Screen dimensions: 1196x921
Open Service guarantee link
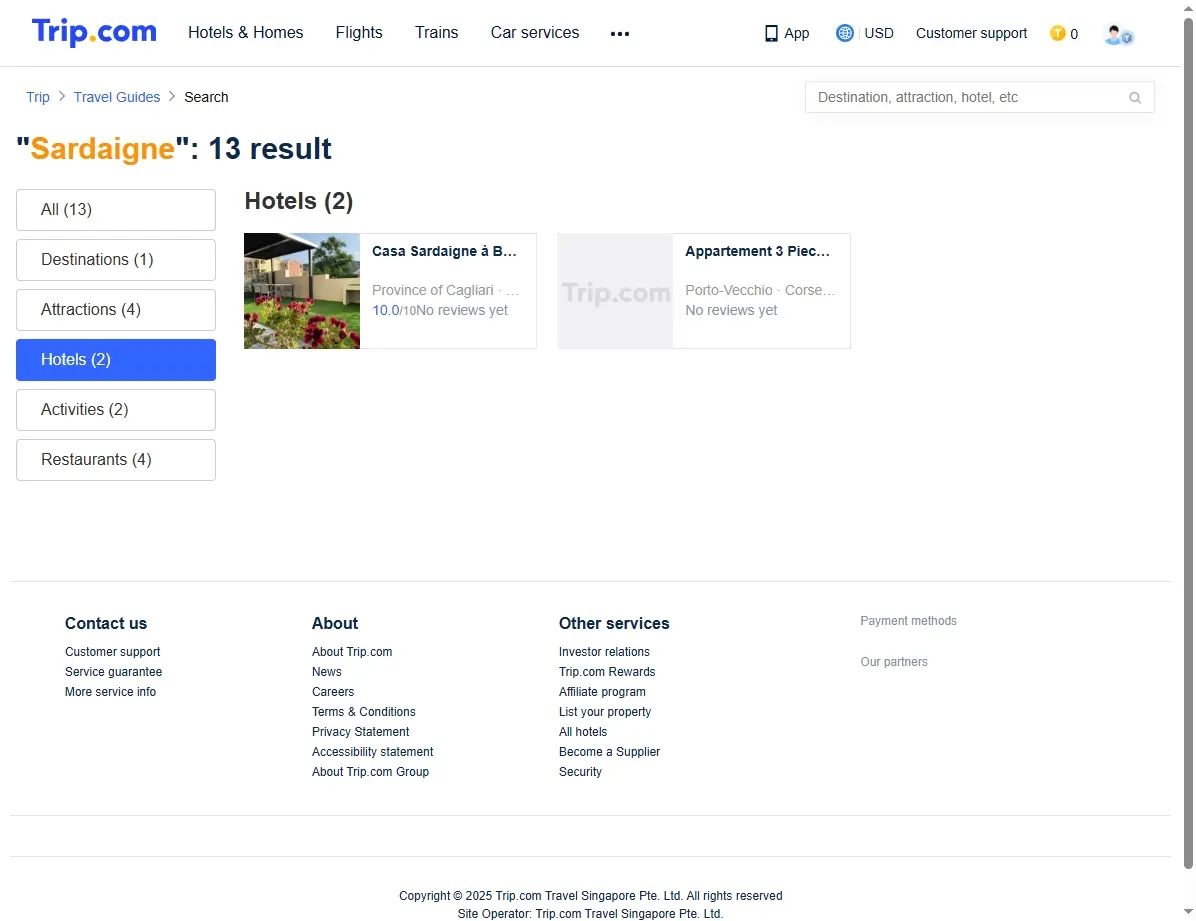[x=113, y=671]
